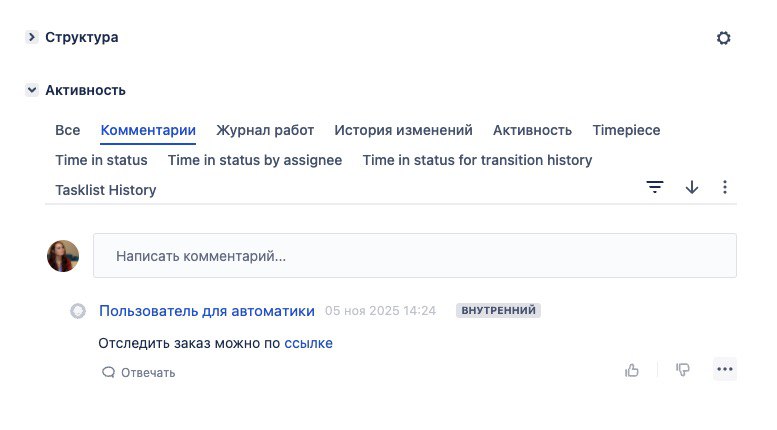Open the Структура settings gear
Image resolution: width=777 pixels, height=430 pixels.
click(724, 38)
